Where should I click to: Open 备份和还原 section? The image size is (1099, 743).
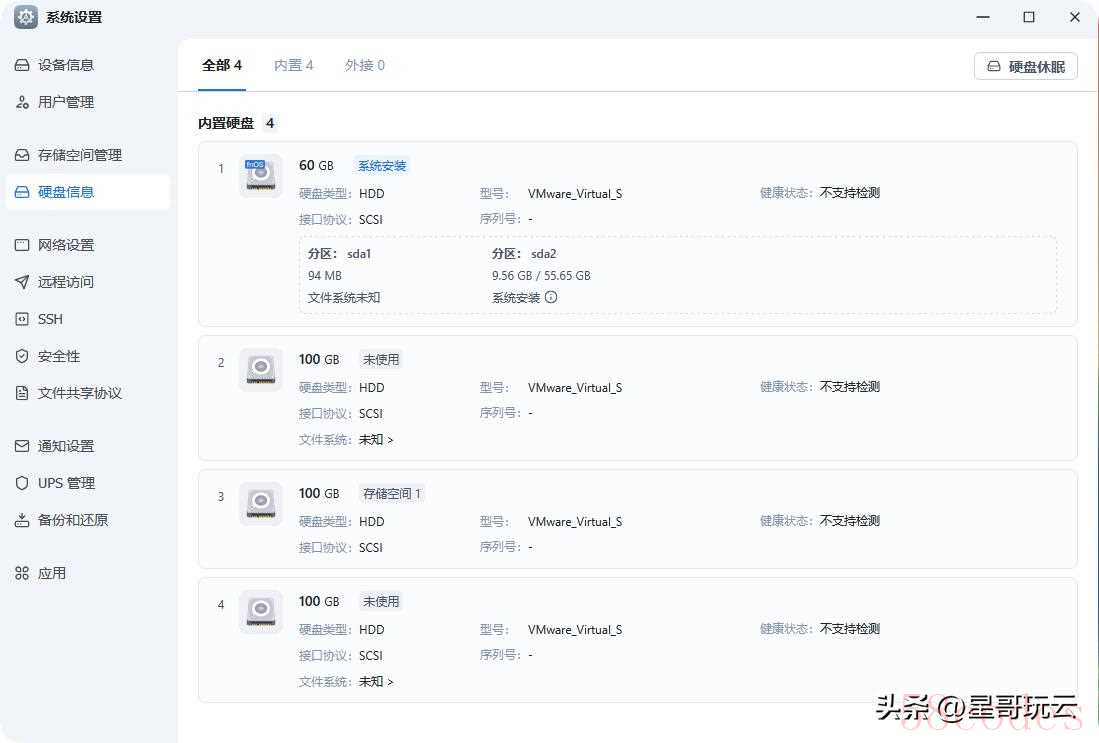(72, 520)
